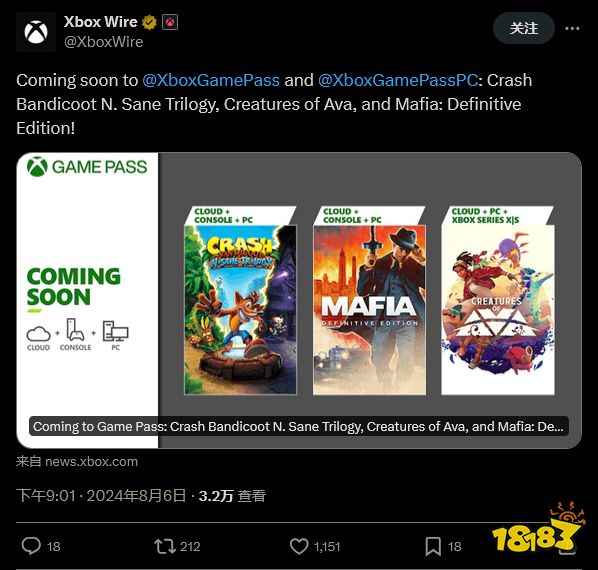
Task: Open the @XboxGamePassPC mention link
Action: click(398, 80)
